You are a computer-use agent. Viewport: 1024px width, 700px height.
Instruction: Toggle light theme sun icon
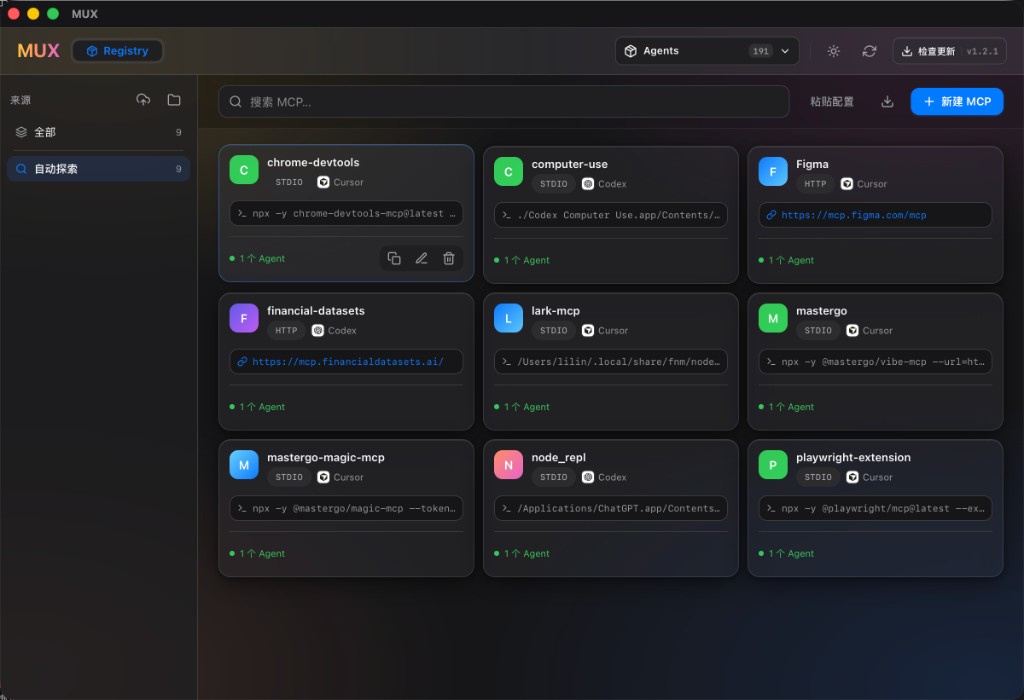[x=833, y=51]
